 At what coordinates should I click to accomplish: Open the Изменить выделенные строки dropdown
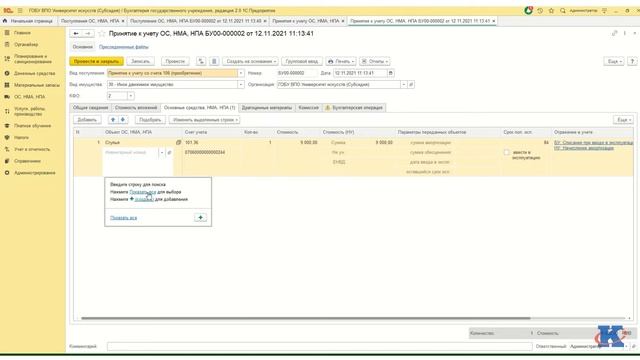204,120
